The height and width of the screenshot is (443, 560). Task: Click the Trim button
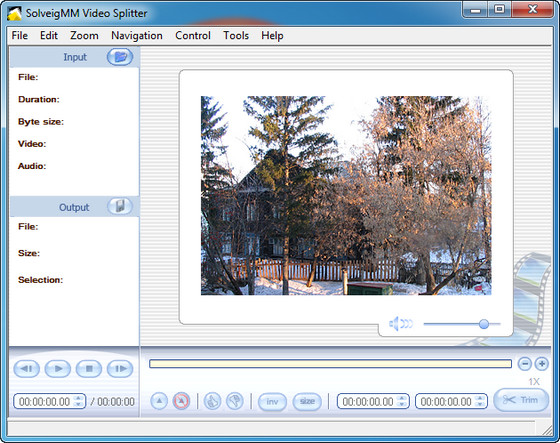coord(521,400)
